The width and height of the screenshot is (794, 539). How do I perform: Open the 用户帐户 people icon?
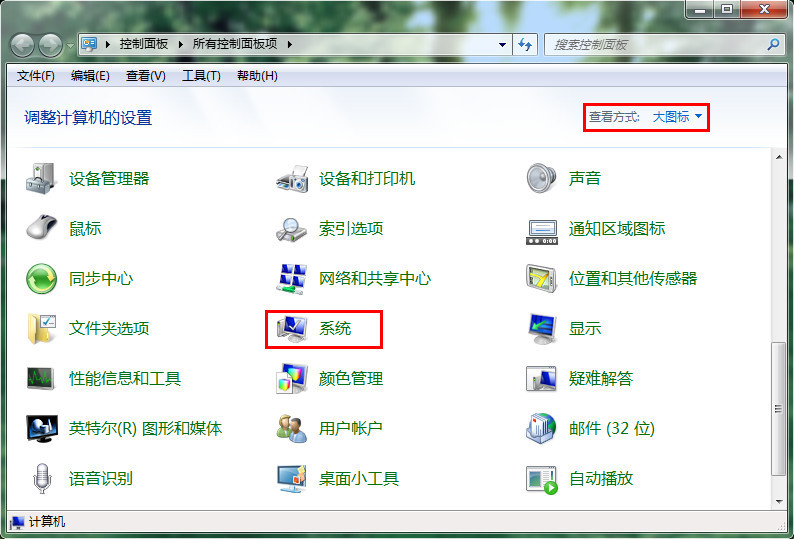click(292, 429)
